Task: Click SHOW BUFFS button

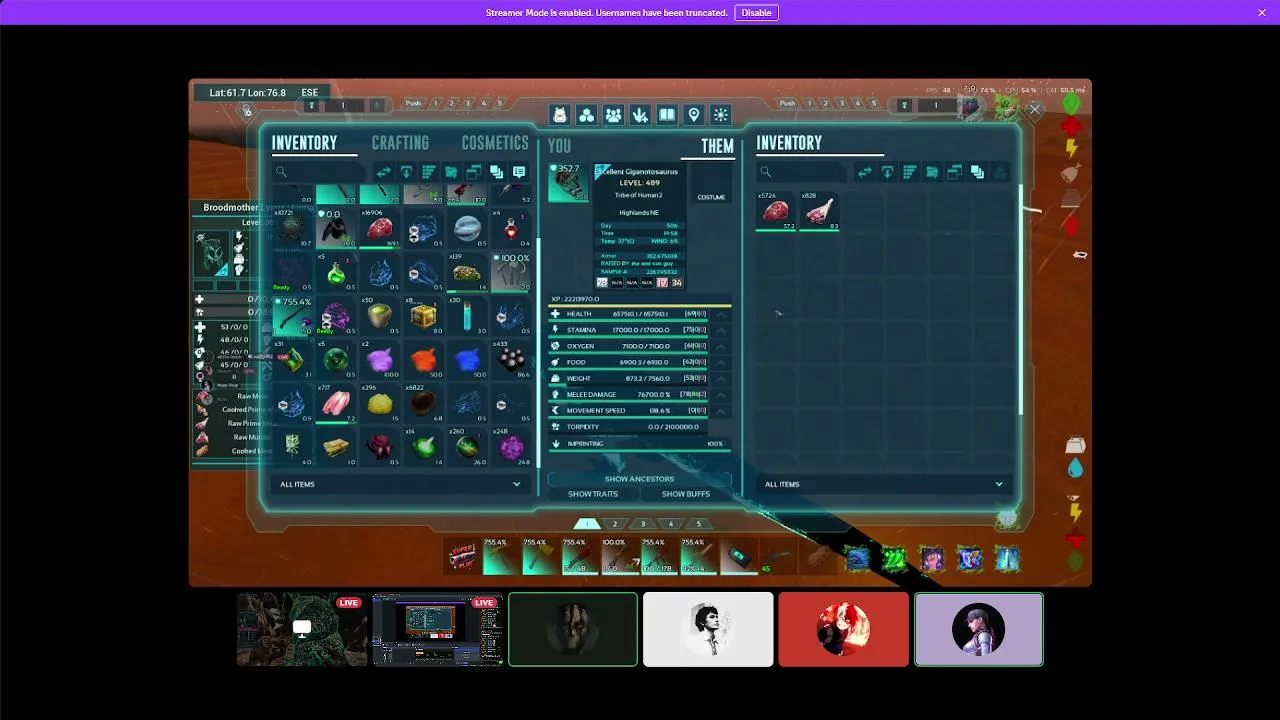Action: point(686,494)
